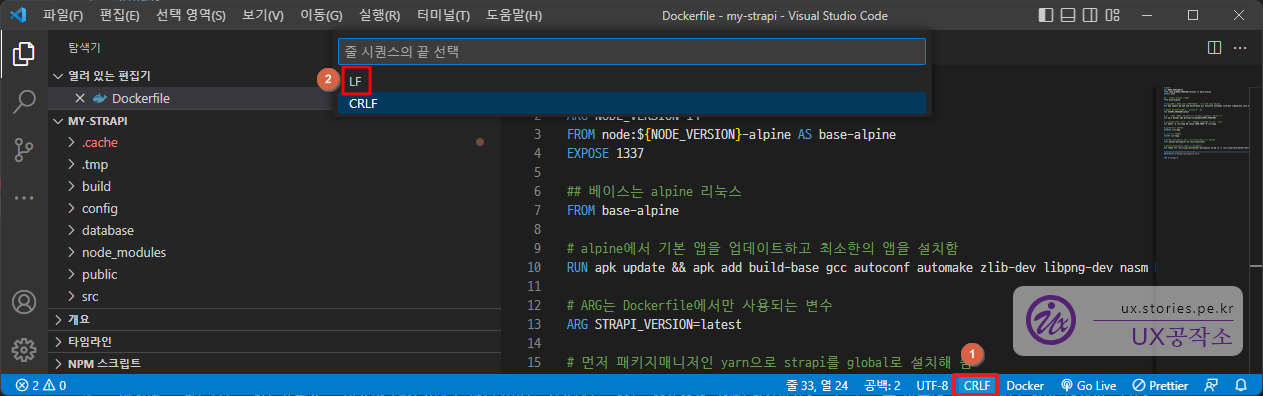The image size is (1263, 396).
Task: Click the 탐색기 panel title
Action: click(x=84, y=47)
